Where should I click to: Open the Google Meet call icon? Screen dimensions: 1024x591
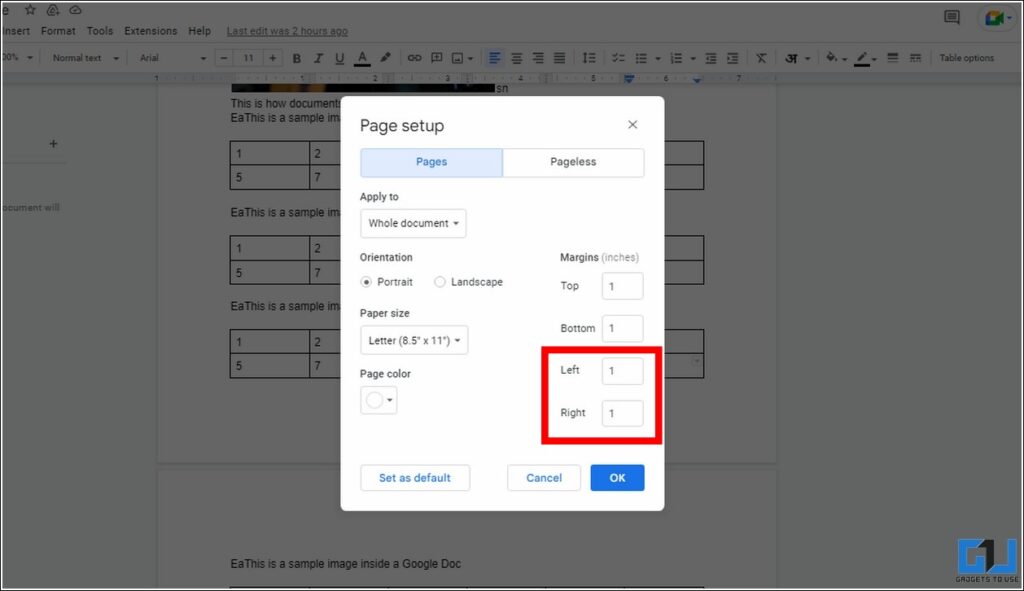point(996,18)
